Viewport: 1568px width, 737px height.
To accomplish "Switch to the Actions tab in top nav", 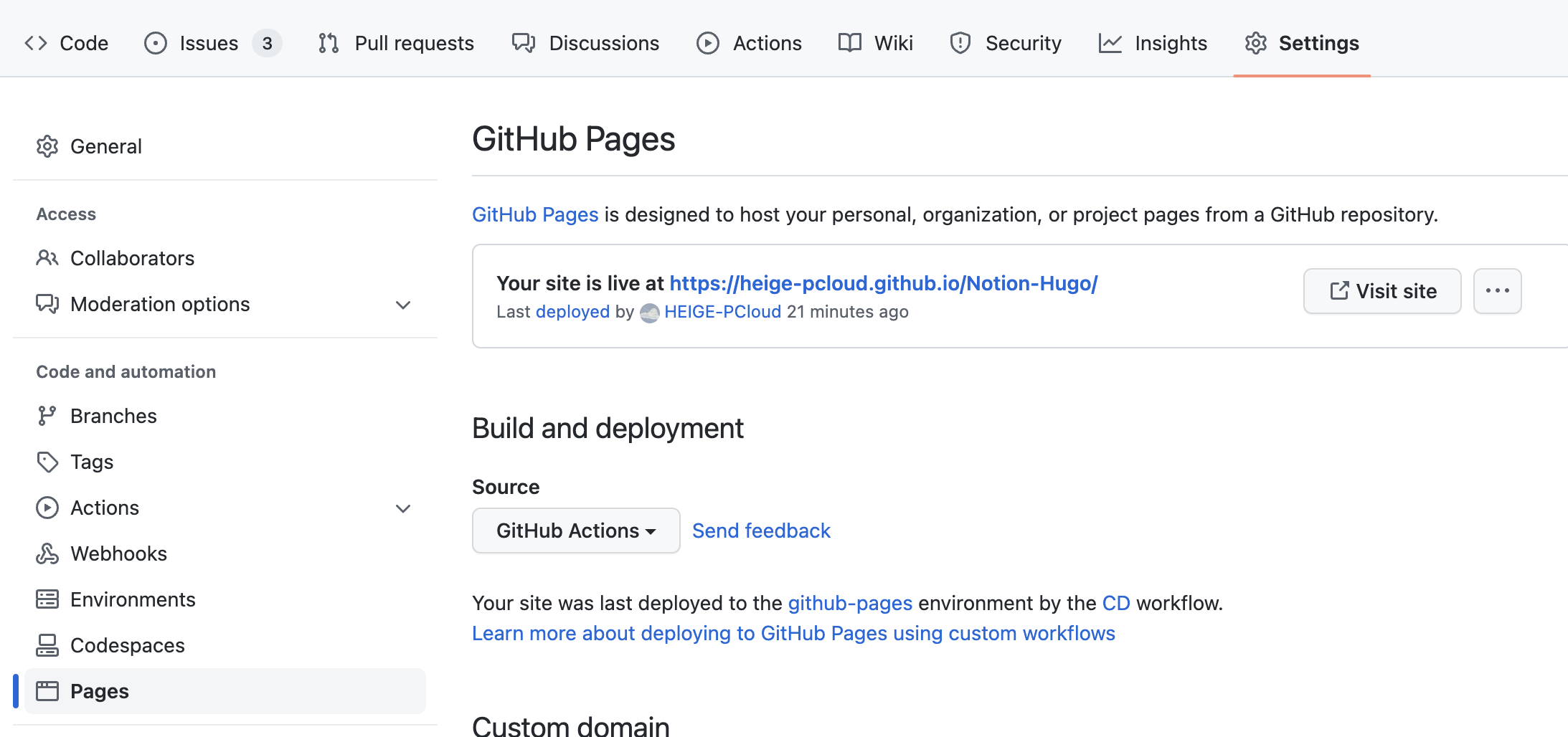I will (x=749, y=43).
